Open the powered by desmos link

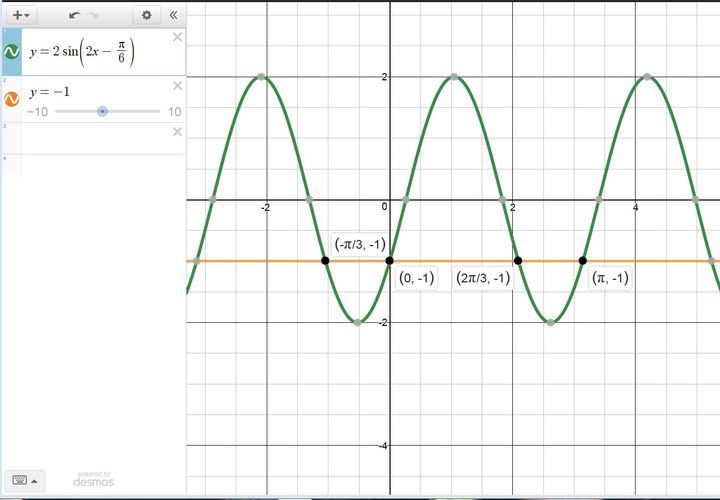(93, 479)
